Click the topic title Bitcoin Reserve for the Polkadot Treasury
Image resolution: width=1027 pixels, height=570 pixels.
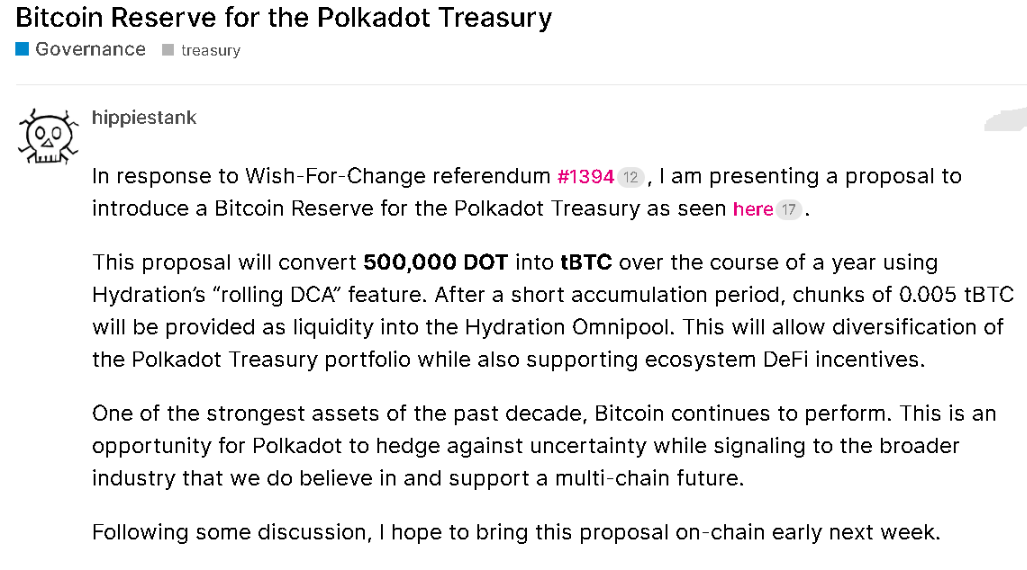[284, 18]
